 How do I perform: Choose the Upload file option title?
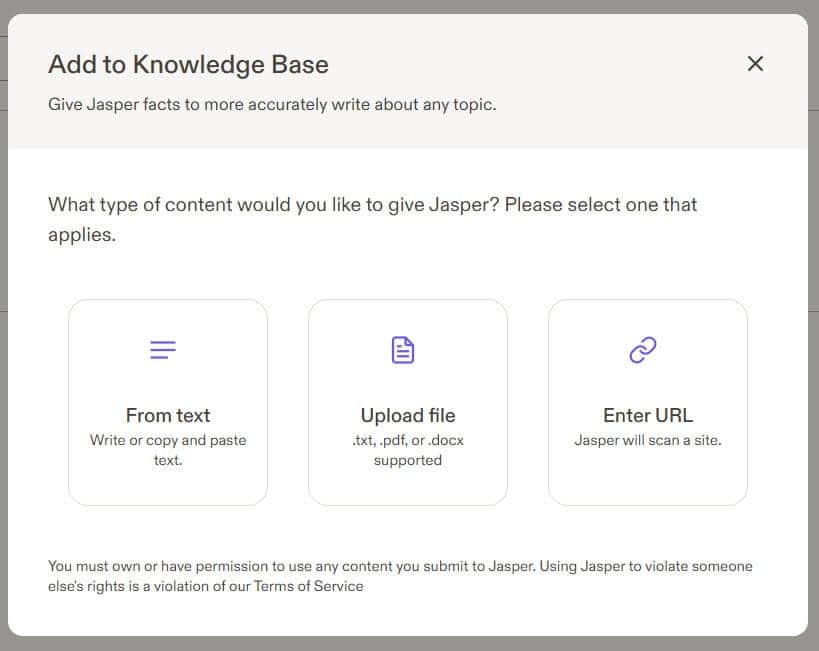[408, 415]
